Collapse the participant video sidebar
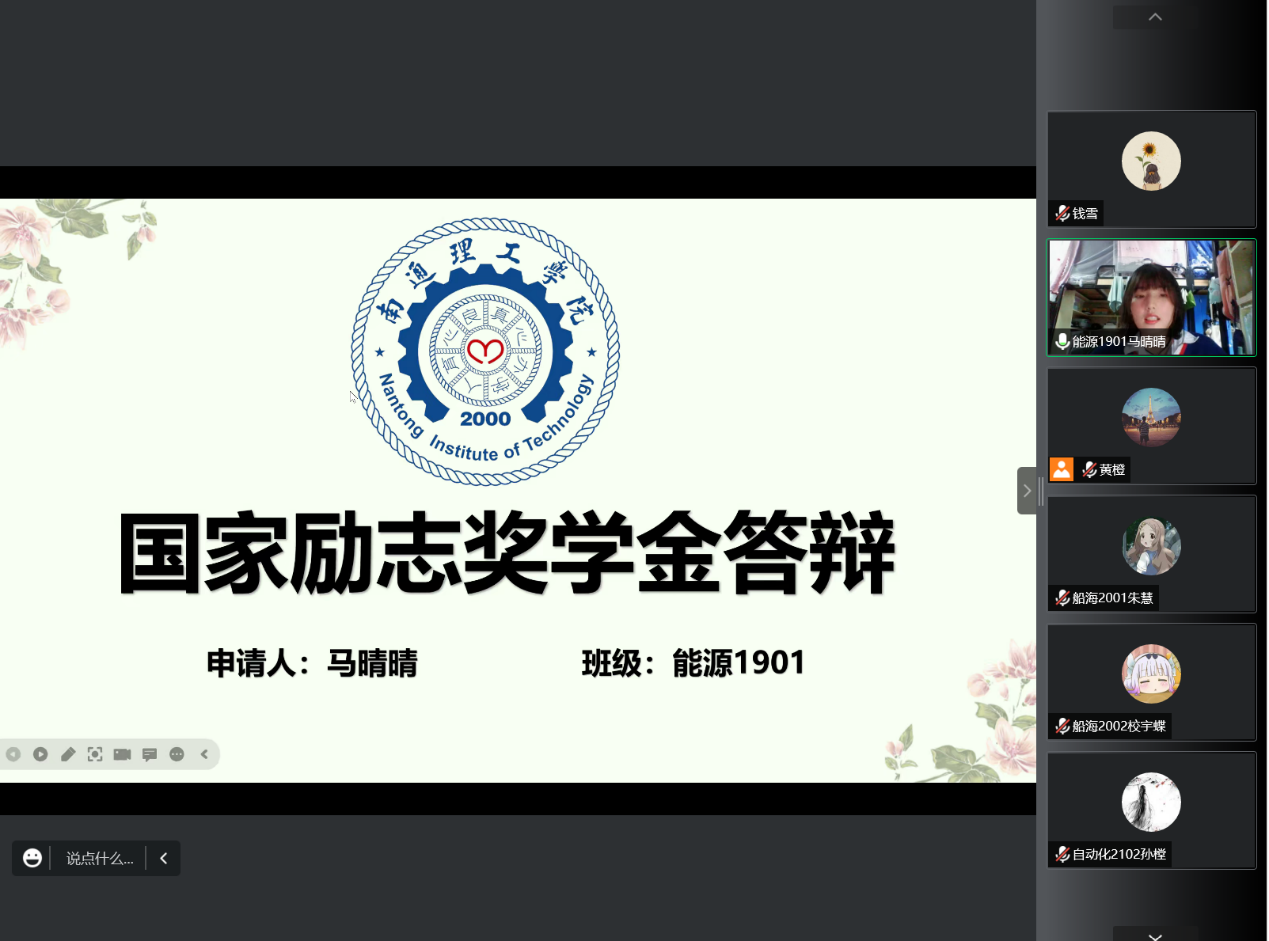Image resolution: width=1269 pixels, height=941 pixels. [x=1027, y=490]
